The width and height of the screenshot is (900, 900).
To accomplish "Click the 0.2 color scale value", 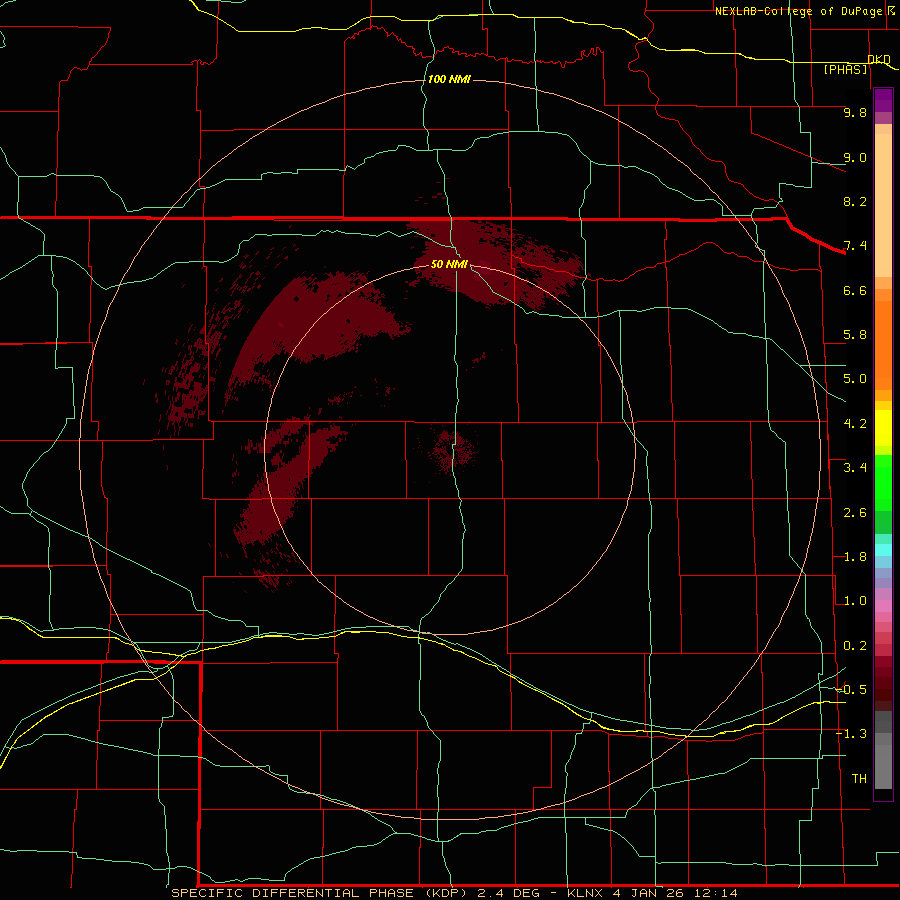I will coord(855,646).
